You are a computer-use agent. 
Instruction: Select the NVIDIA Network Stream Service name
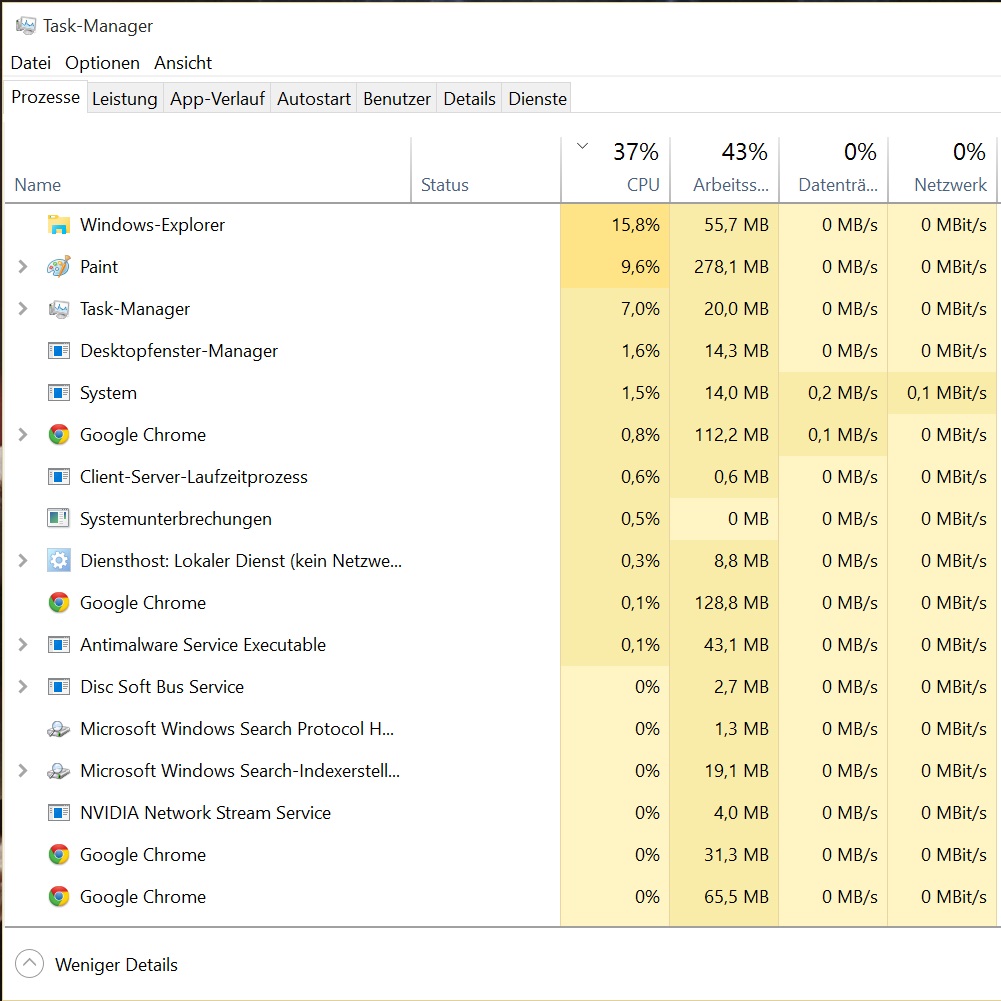click(205, 813)
